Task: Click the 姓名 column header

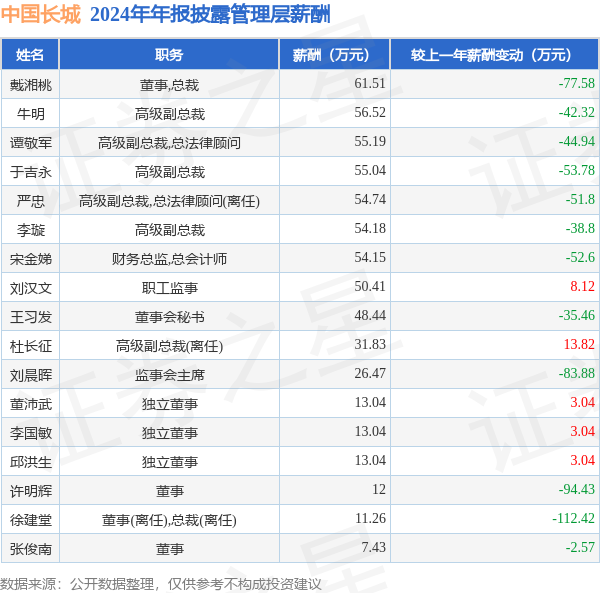Action: click(x=30, y=55)
